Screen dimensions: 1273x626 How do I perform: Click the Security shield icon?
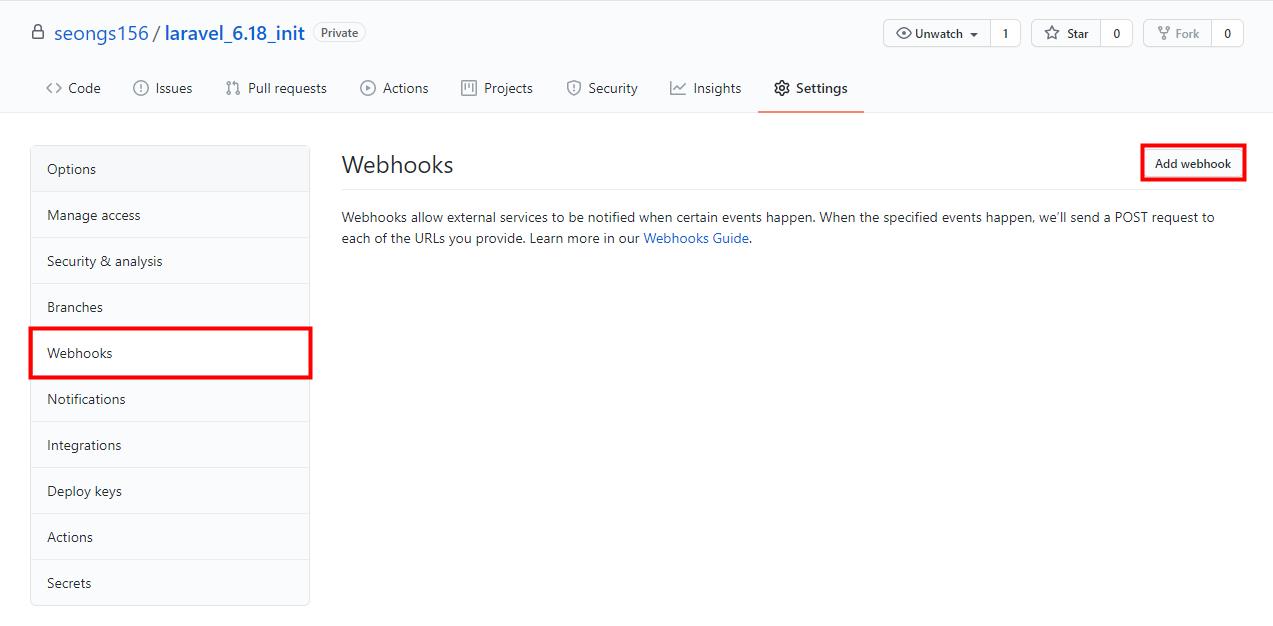(574, 88)
